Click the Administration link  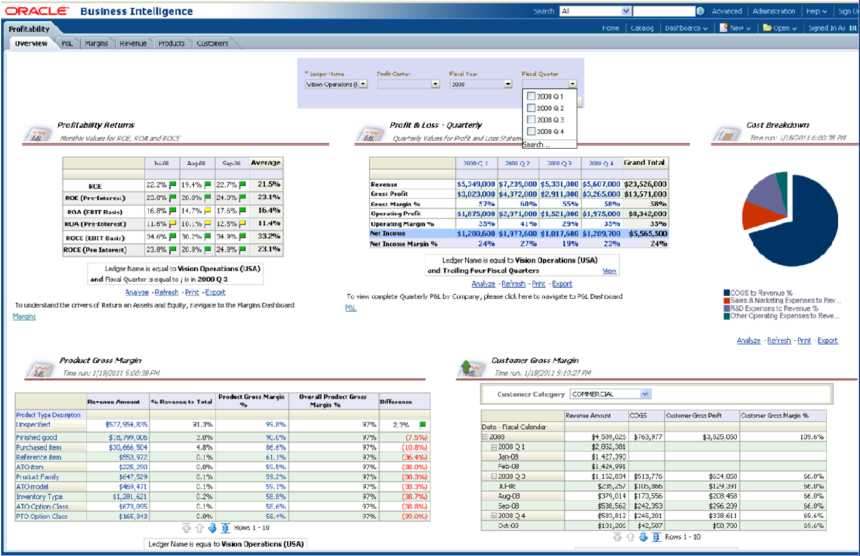(x=774, y=11)
